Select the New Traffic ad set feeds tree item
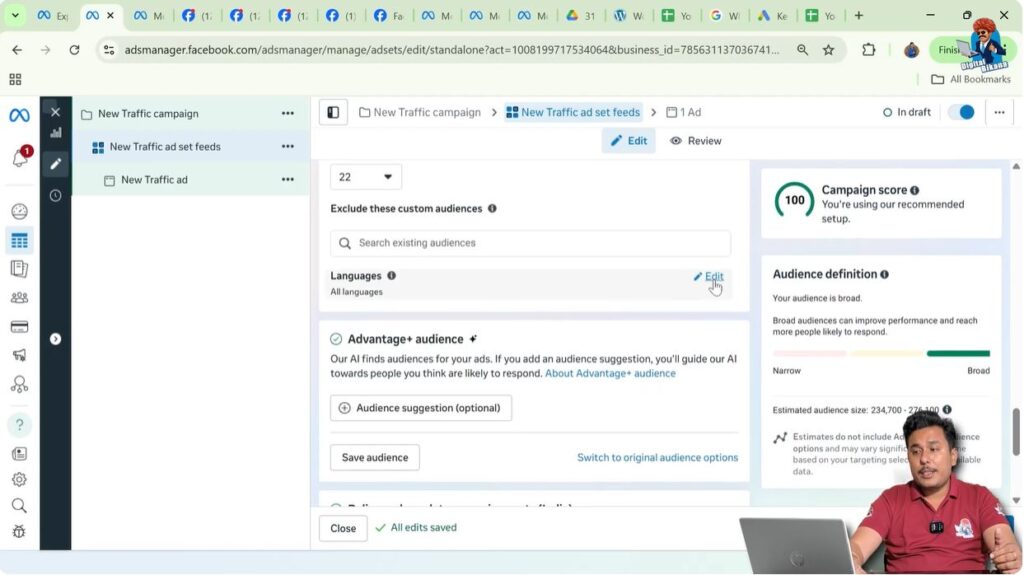This screenshot has width=1024, height=575. click(165, 146)
